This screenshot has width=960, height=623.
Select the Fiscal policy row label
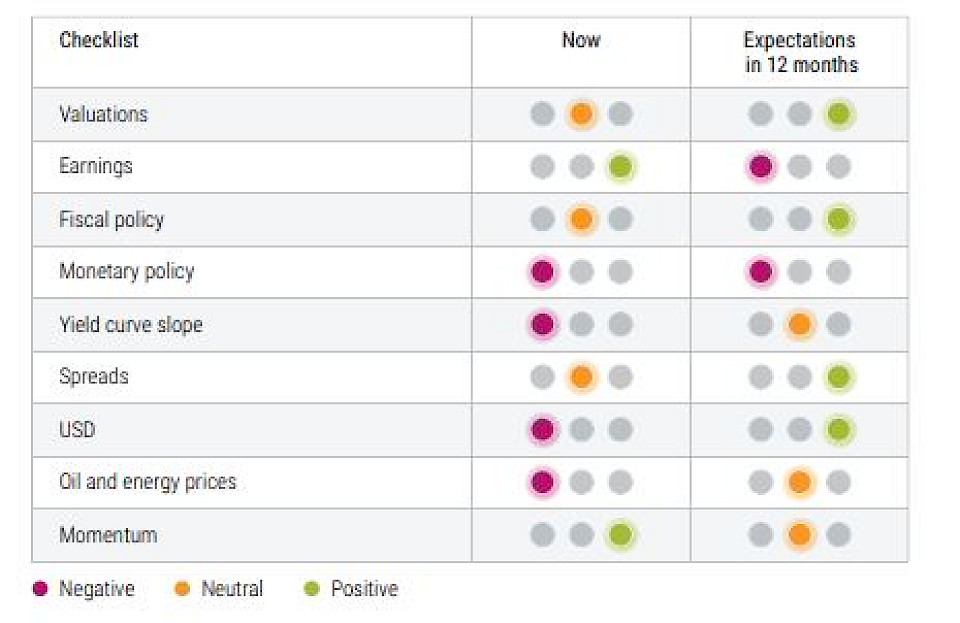(111, 219)
